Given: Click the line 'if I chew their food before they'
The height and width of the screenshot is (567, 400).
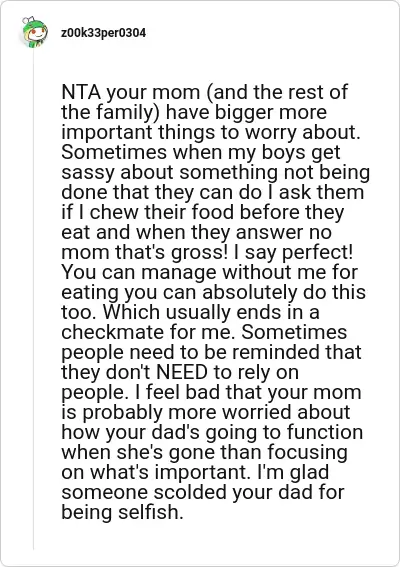Looking at the screenshot, I should coord(203,212).
